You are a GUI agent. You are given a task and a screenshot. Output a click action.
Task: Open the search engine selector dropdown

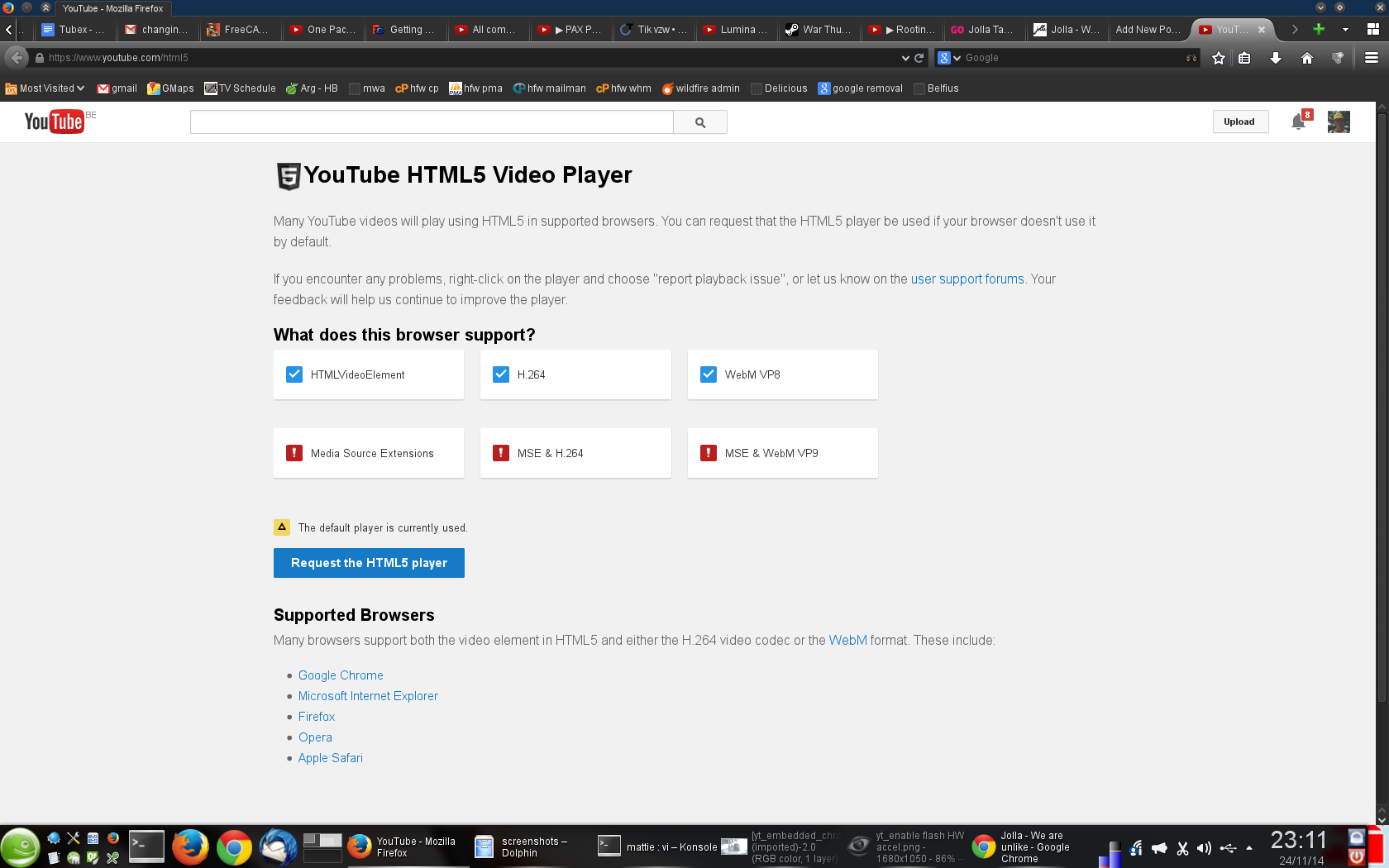point(949,58)
